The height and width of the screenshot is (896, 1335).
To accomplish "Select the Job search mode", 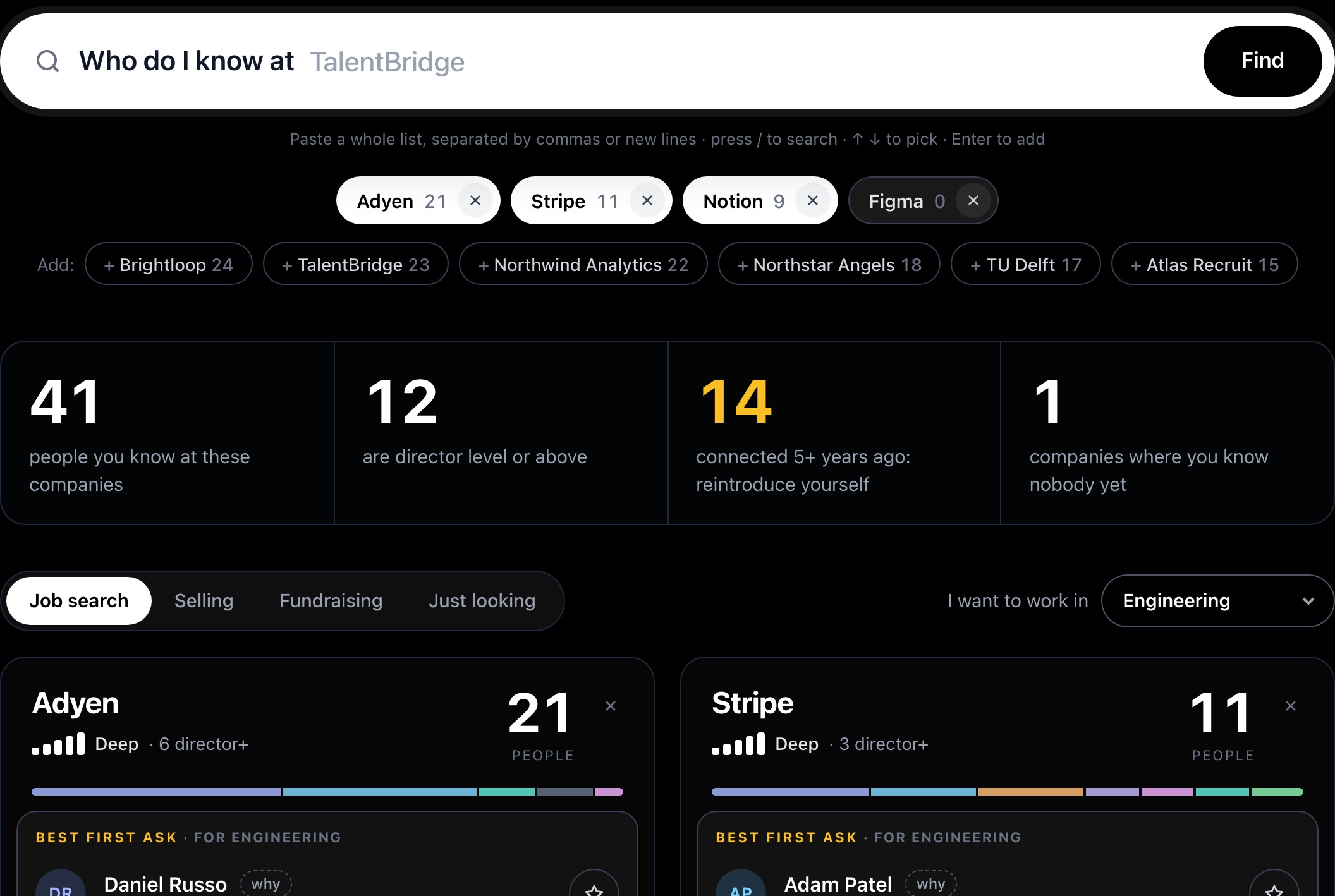I will click(79, 601).
